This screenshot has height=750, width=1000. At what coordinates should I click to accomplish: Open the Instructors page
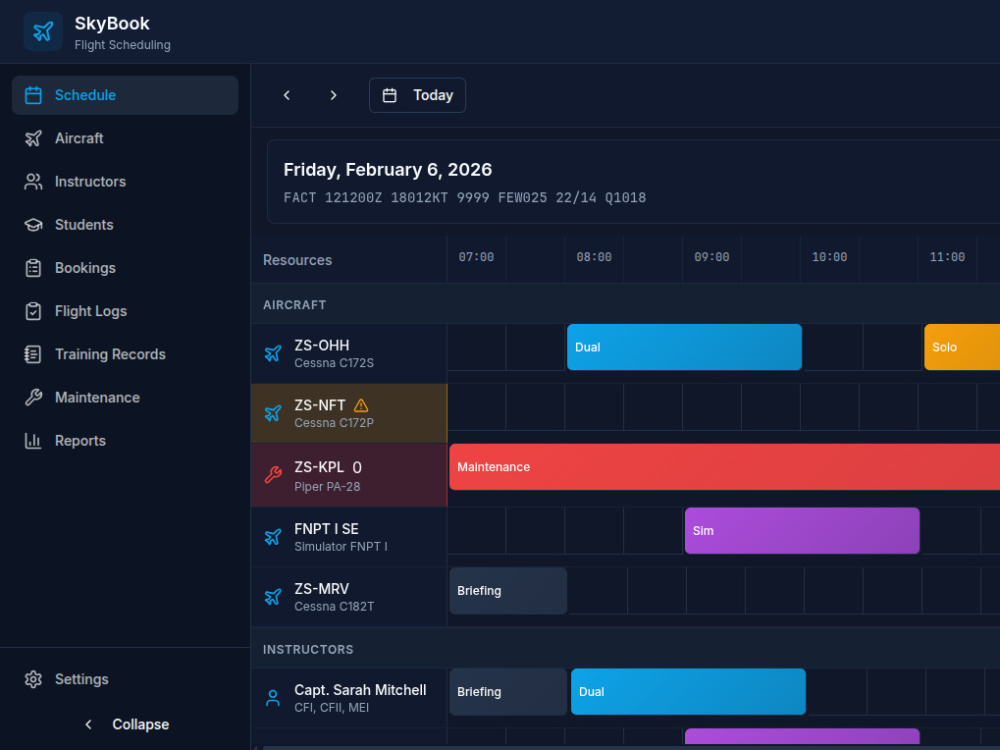[125, 182]
